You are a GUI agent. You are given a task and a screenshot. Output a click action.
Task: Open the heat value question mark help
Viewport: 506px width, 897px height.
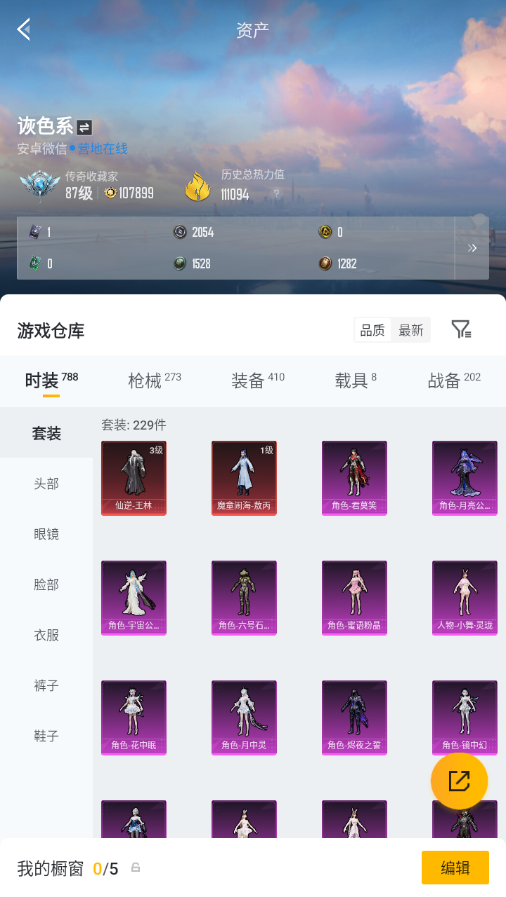(x=277, y=194)
